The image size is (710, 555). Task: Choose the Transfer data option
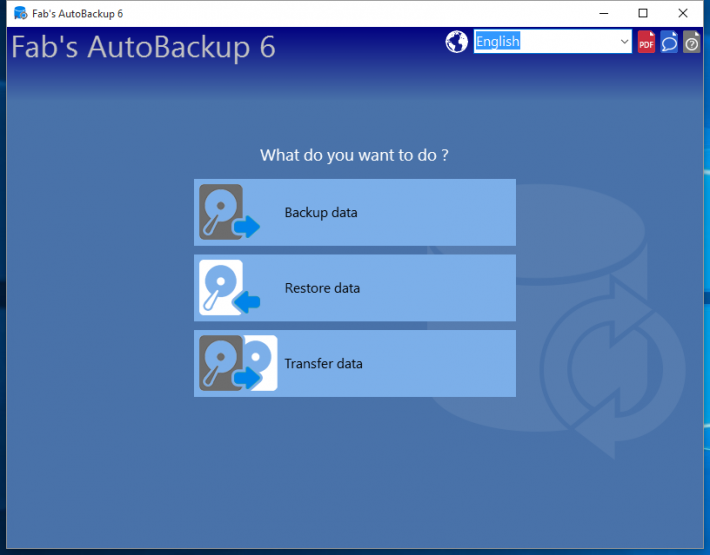pyautogui.click(x=355, y=364)
